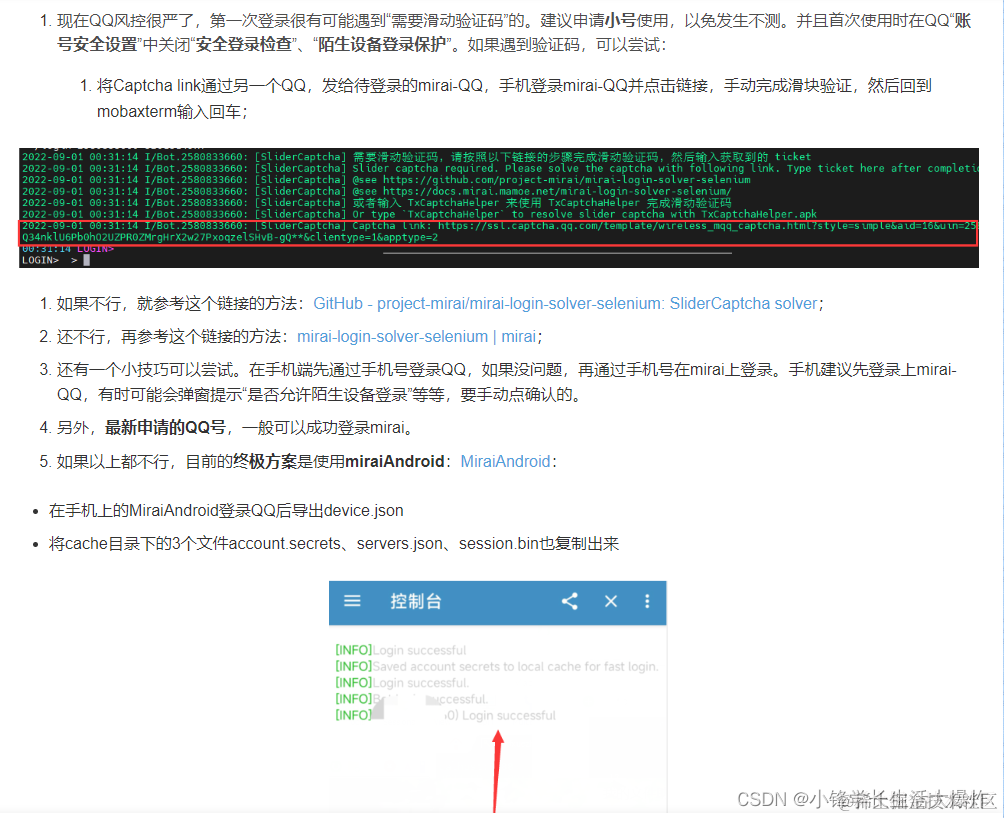Click the first '[INFO]Login successful' log line
The image size is (1004, 818).
click(401, 650)
